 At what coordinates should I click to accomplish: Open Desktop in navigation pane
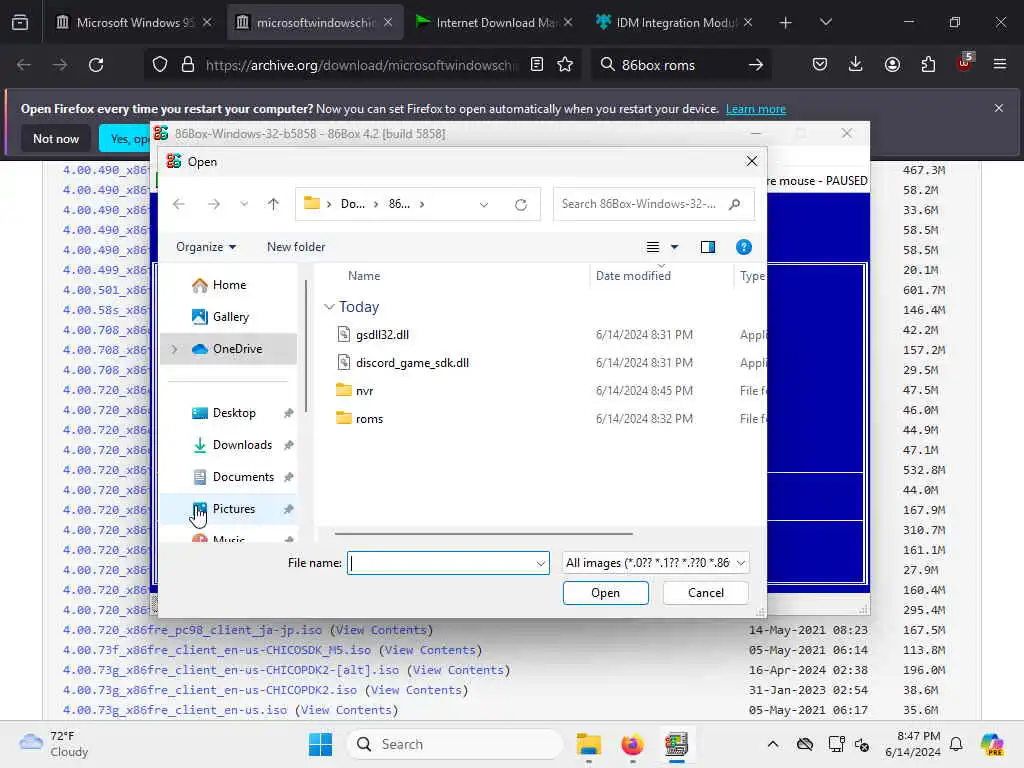point(229,413)
